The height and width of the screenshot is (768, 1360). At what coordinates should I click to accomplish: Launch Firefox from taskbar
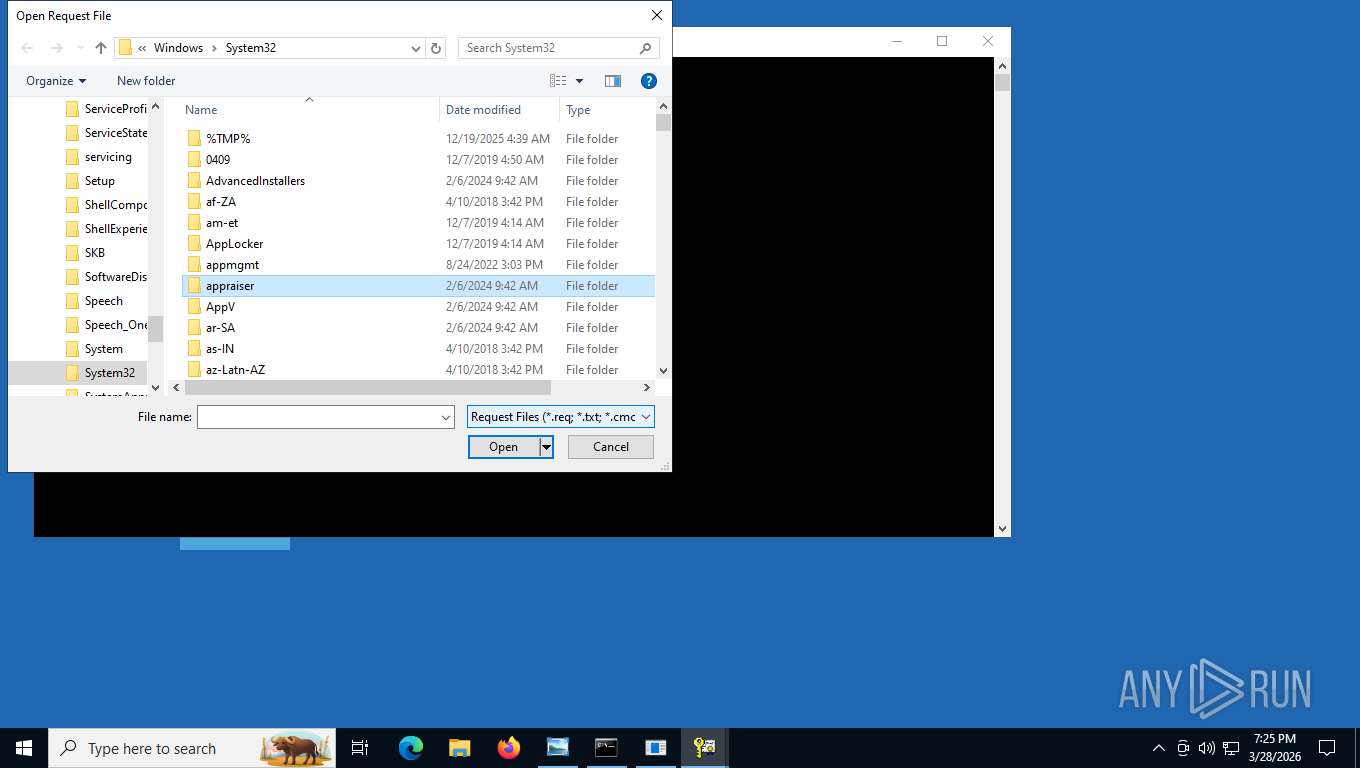pos(509,748)
